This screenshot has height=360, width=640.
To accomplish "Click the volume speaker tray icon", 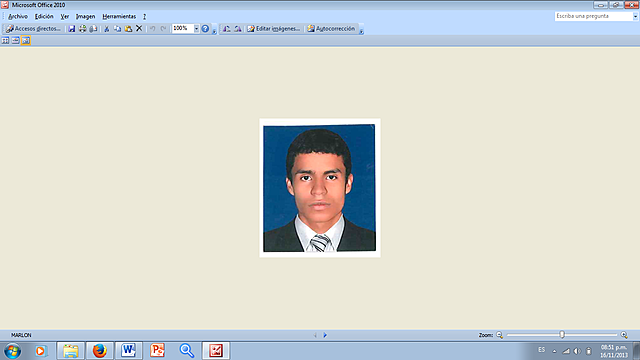I will point(577,351).
